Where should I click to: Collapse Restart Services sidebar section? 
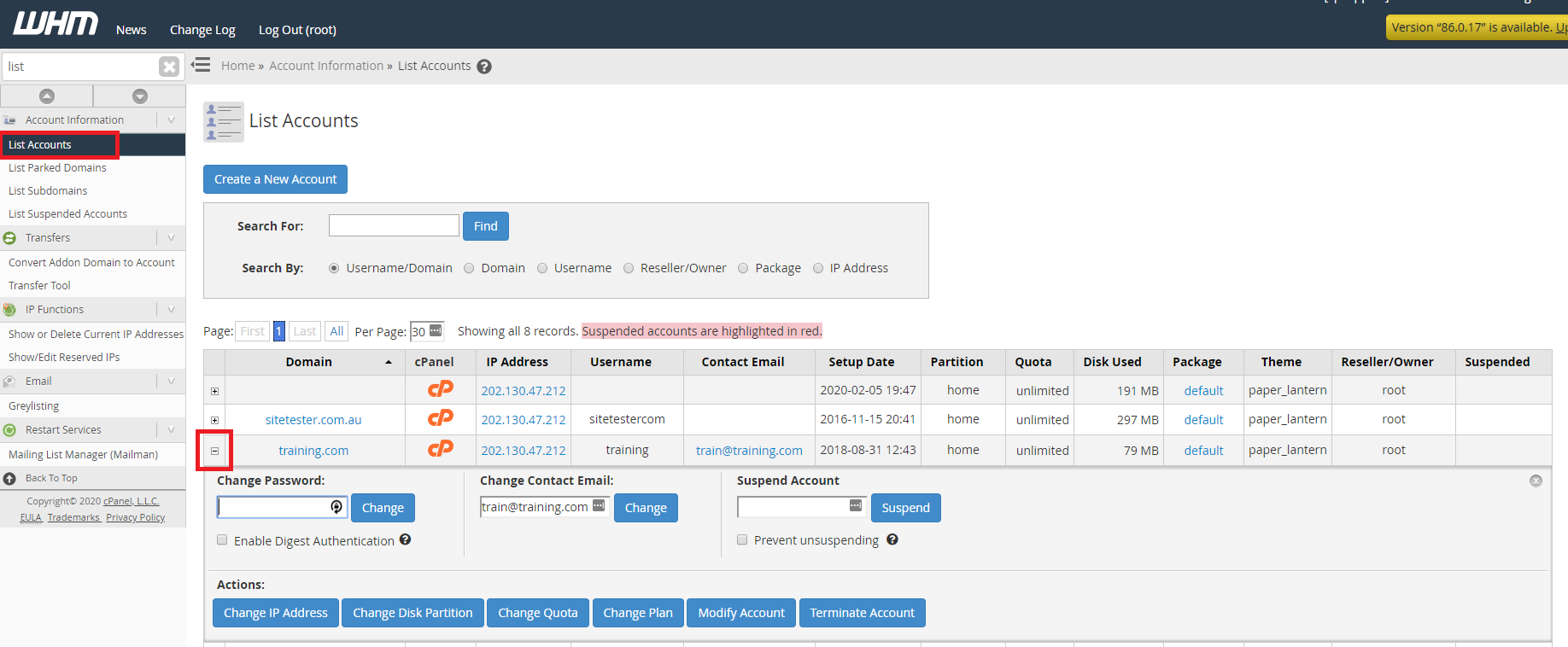tap(171, 430)
